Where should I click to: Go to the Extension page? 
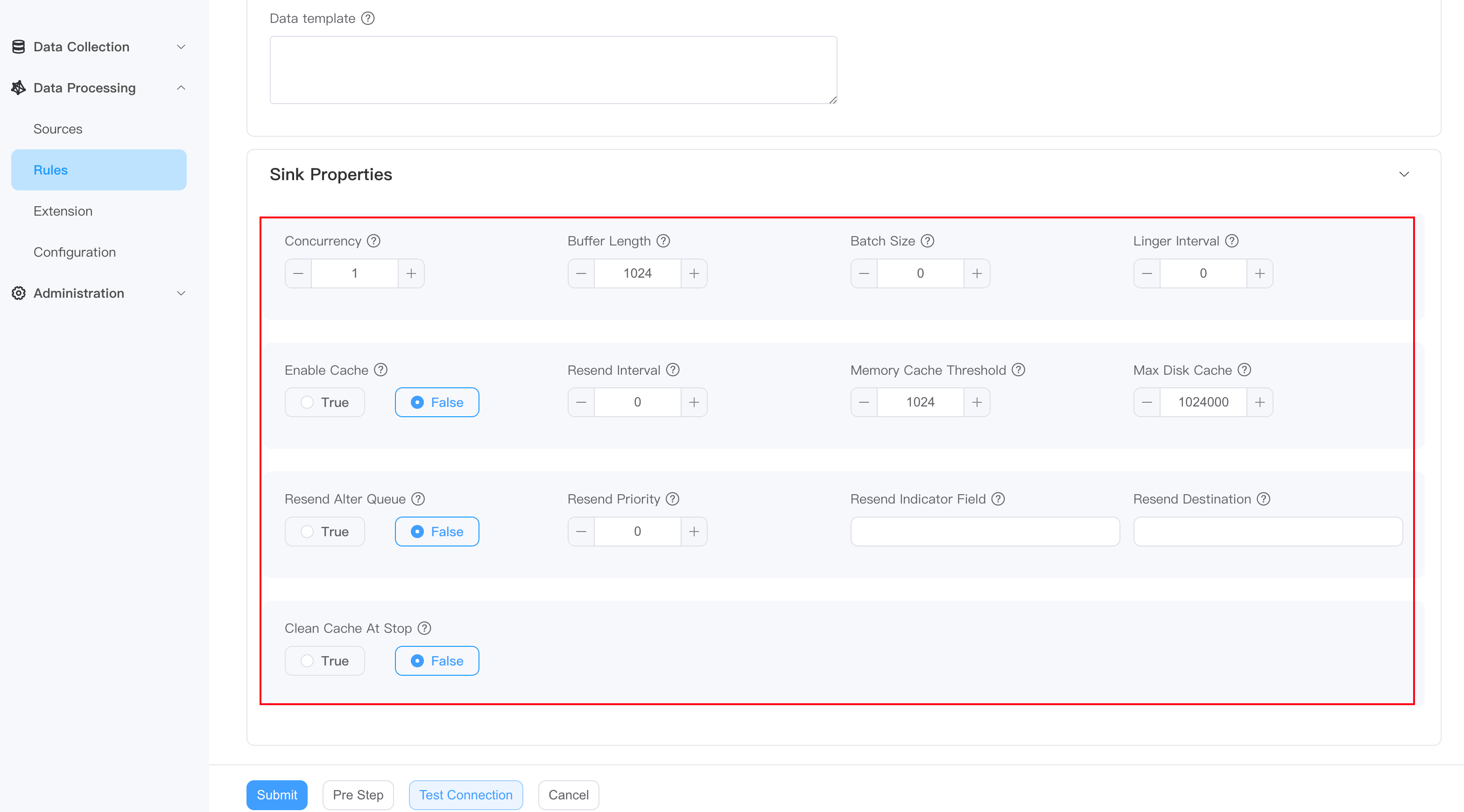63,211
